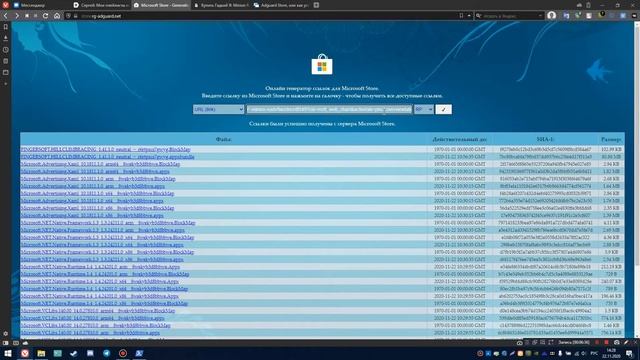Add a new web panel
The height and width of the screenshot is (360, 640).
pos(6,84)
